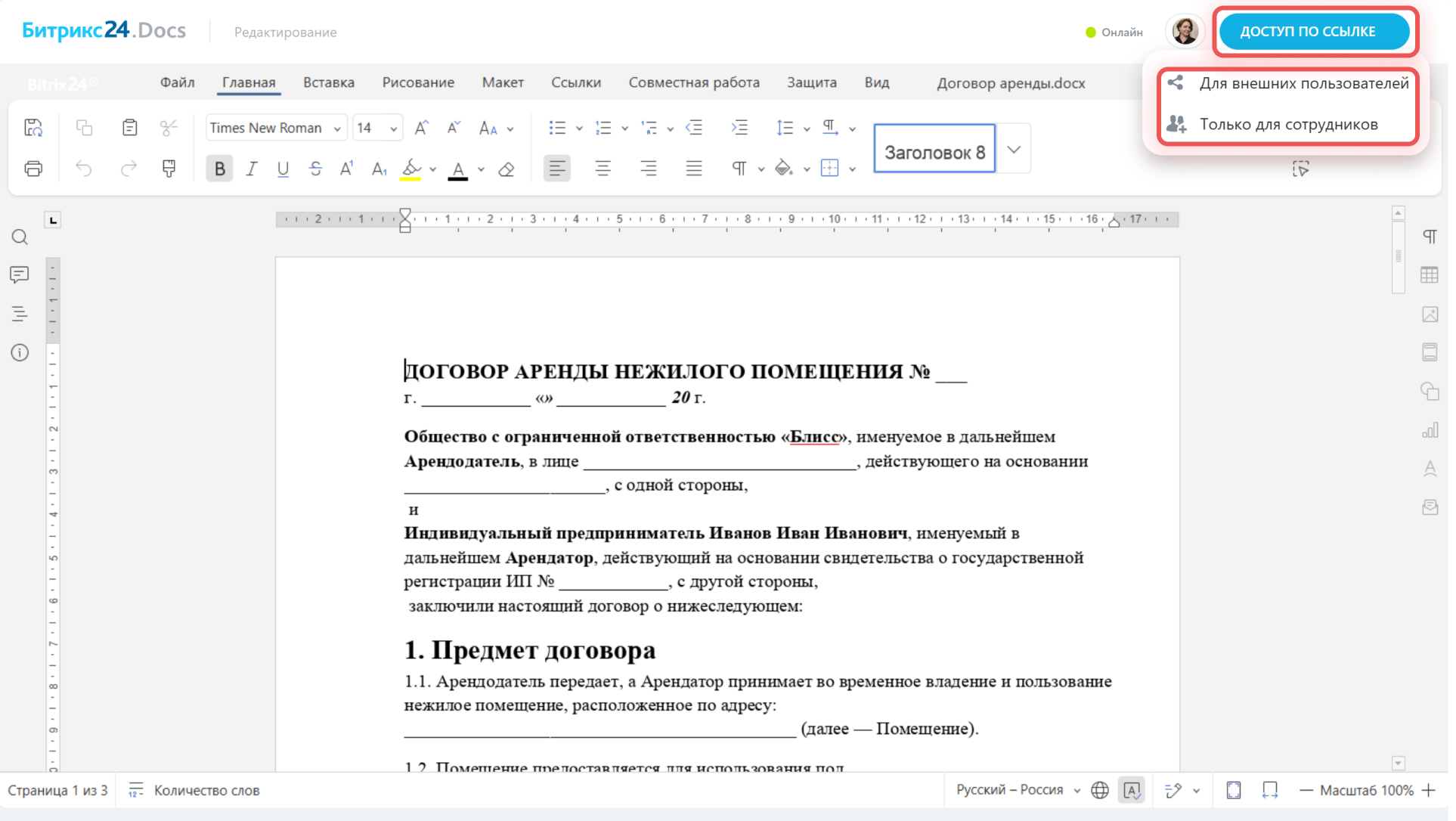This screenshot has height=821, width=1456.
Task: Open the Comments panel in left sidebar
Action: [20, 274]
